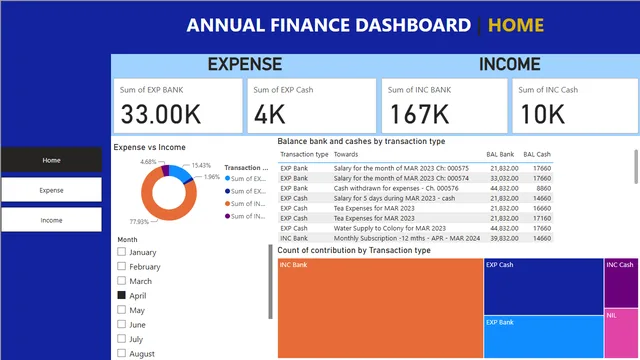Viewport: 640px width, 360px height.
Task: Tick the August month checkbox
Action: click(121, 353)
